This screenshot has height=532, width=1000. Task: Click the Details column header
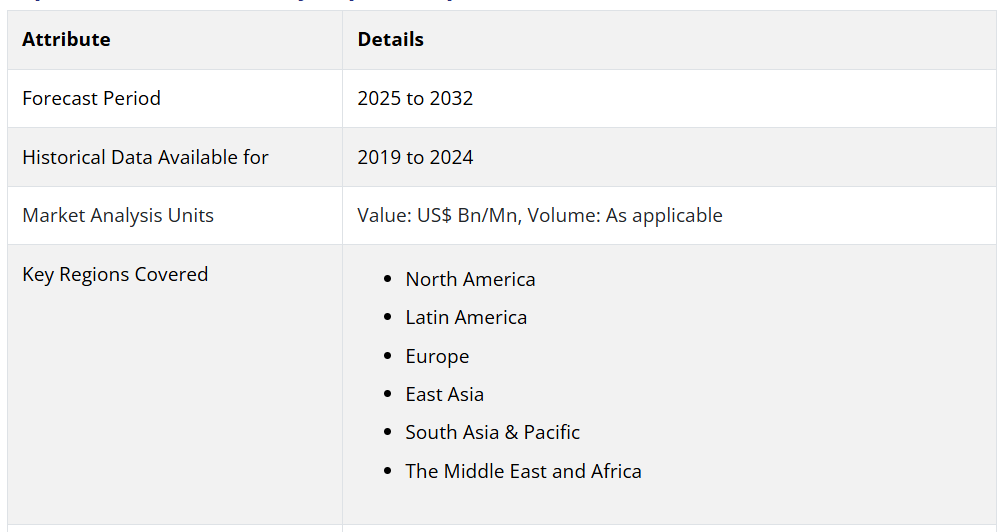[390, 40]
